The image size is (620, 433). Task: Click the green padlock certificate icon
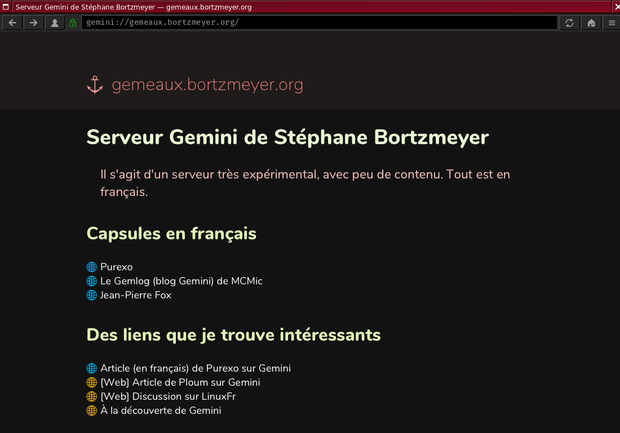click(73, 23)
